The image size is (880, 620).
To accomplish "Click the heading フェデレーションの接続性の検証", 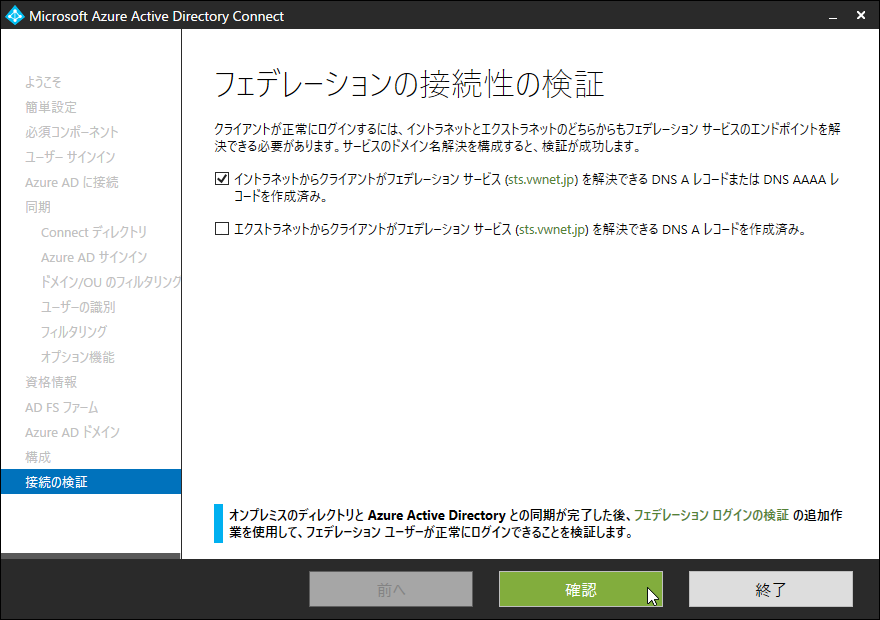I will click(x=409, y=84).
